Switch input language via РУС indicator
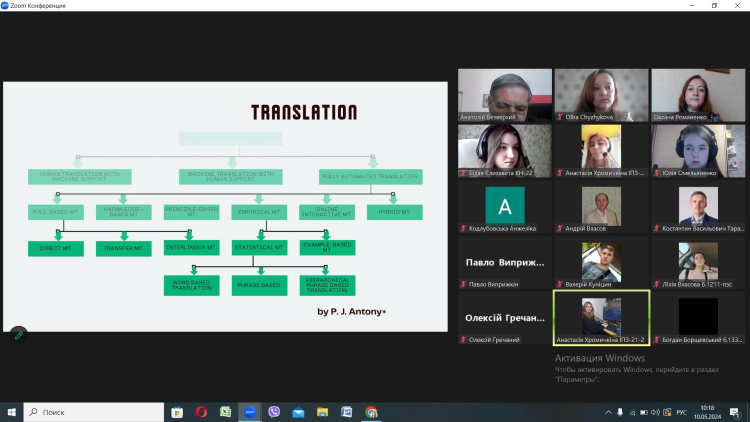Screen dimensions: 750x422 [683, 411]
